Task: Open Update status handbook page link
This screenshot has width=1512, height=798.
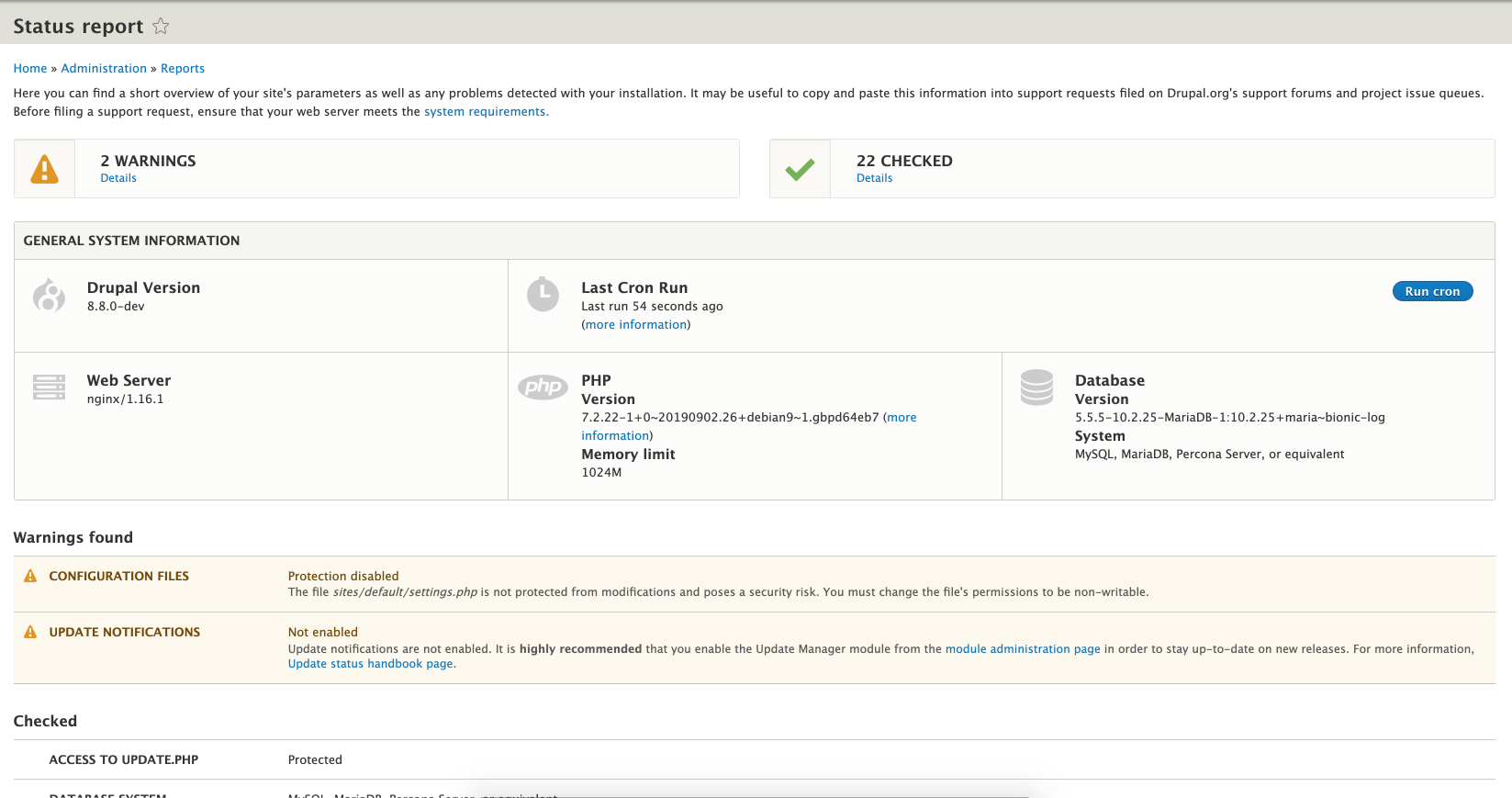Action: 371,663
